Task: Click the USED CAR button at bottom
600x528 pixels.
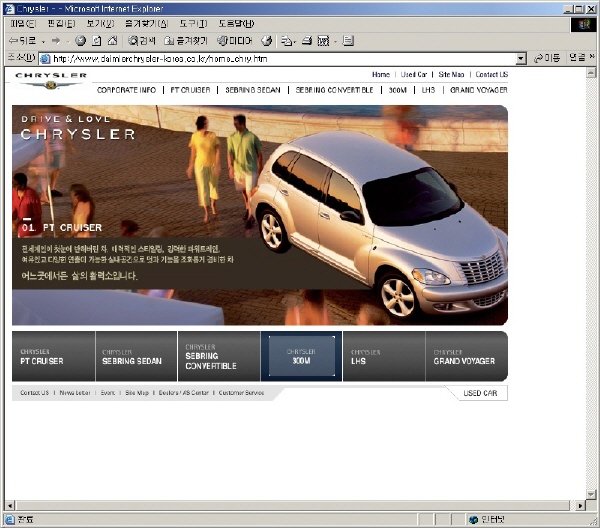Action: 480,394
